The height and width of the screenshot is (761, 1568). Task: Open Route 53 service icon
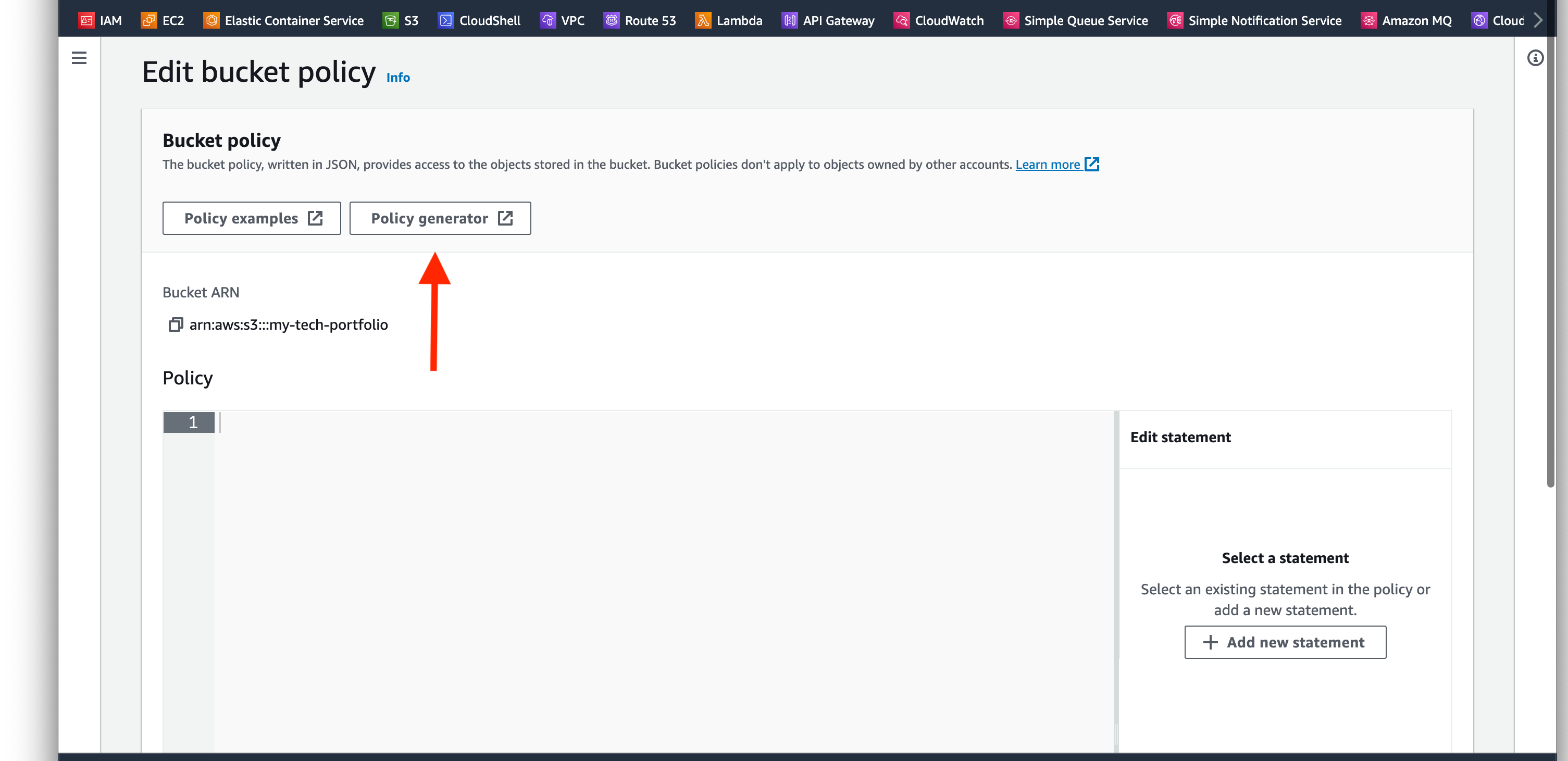[611, 21]
